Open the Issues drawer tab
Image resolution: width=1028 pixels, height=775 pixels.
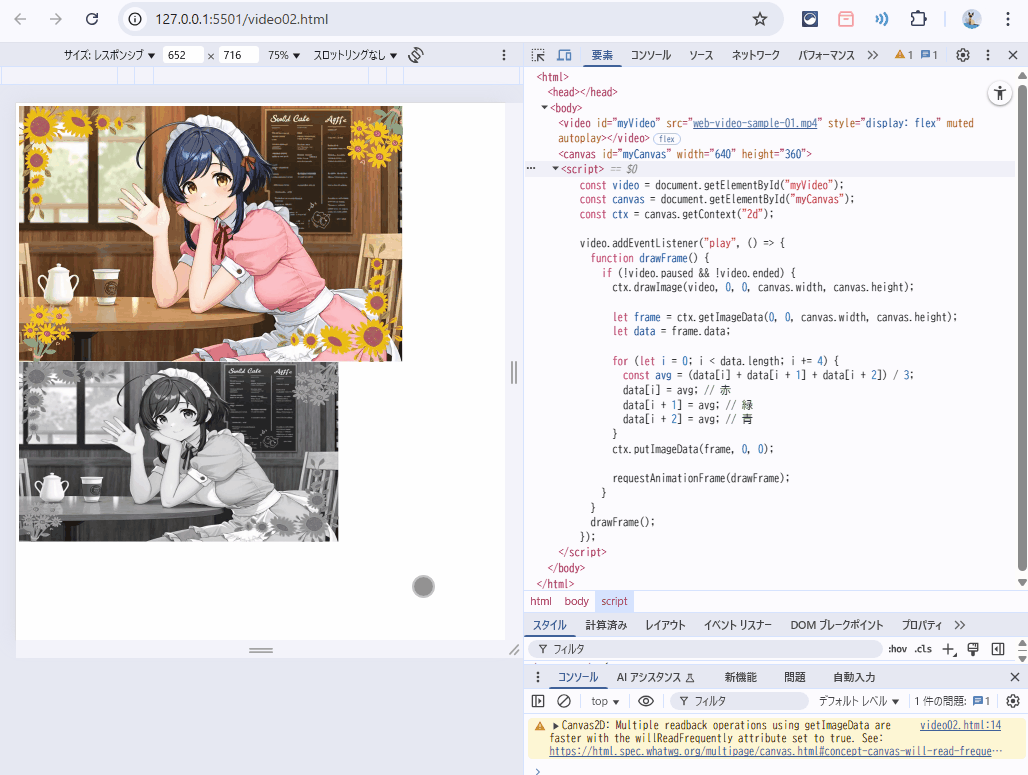tap(795, 677)
